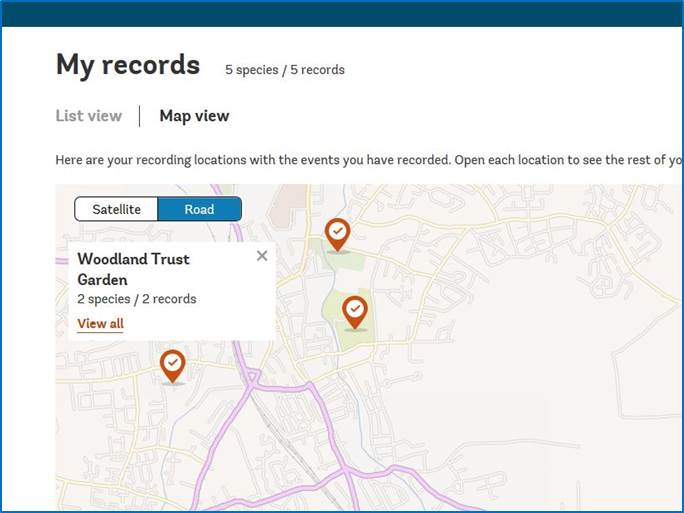The image size is (684, 513).
Task: Click the divider between List and Map view
Action: [140, 116]
